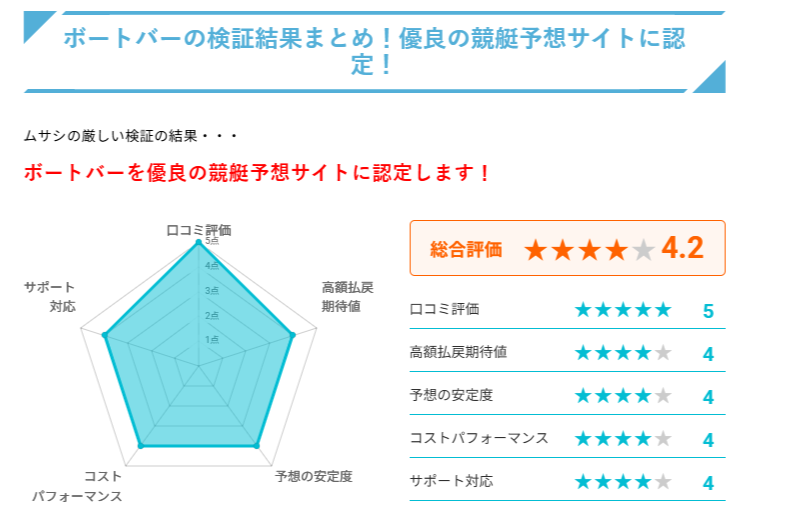800x530 pixels.
Task: Click the ボートバーの検証結果まとめ heading text
Action: pos(374,51)
